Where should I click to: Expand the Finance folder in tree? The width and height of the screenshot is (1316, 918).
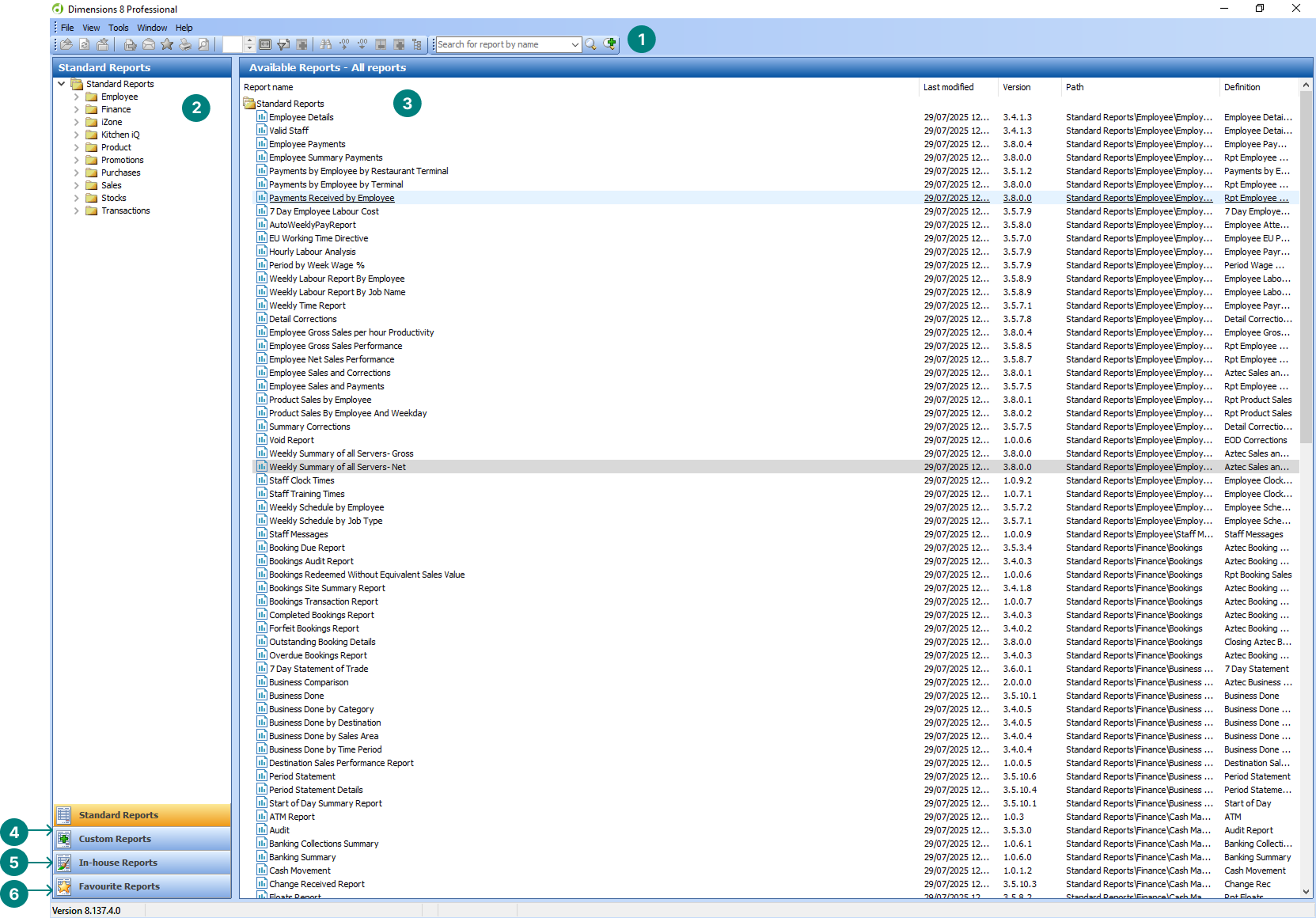click(x=77, y=109)
